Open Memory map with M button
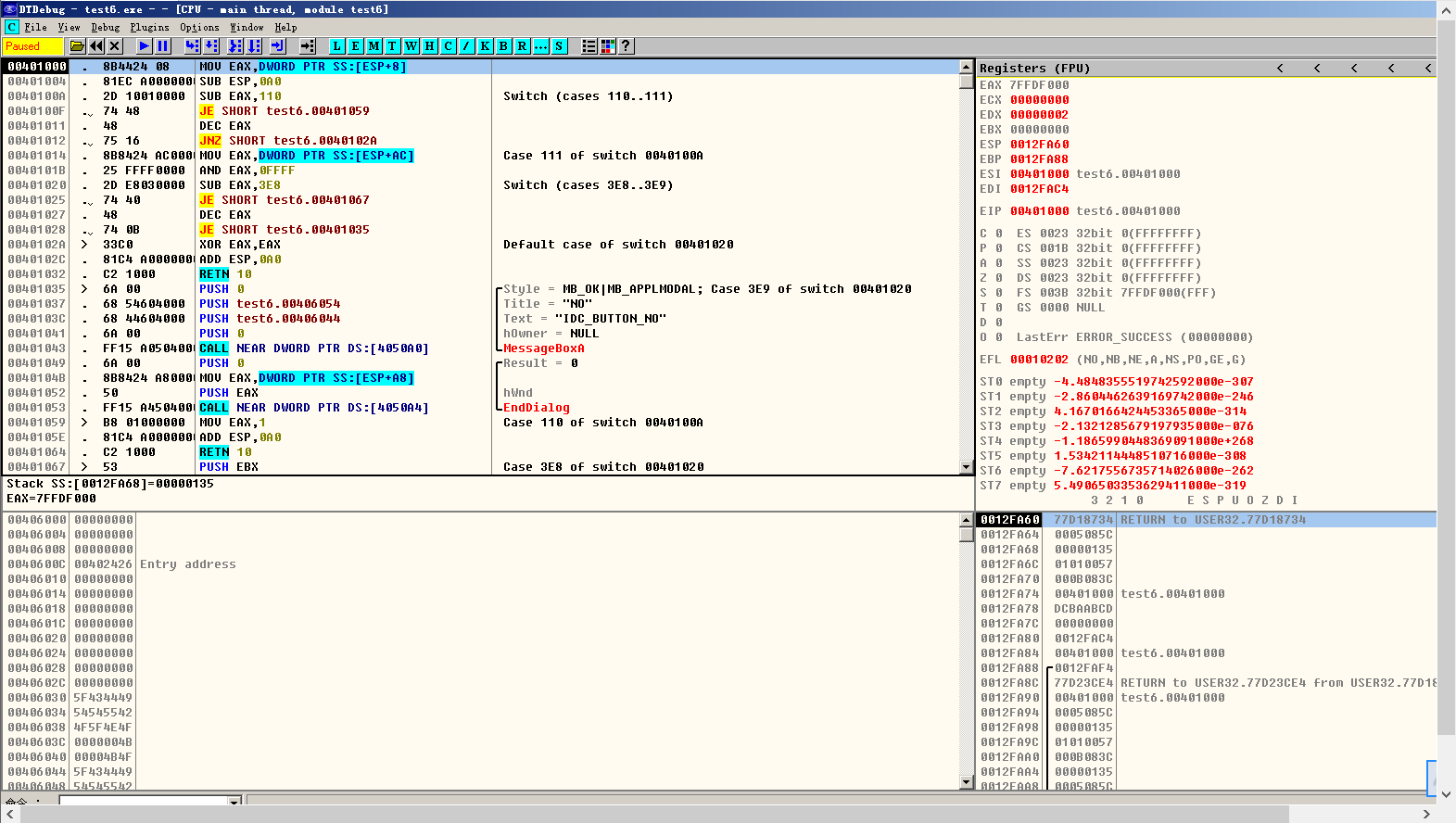The height and width of the screenshot is (823, 1456). pyautogui.click(x=374, y=46)
